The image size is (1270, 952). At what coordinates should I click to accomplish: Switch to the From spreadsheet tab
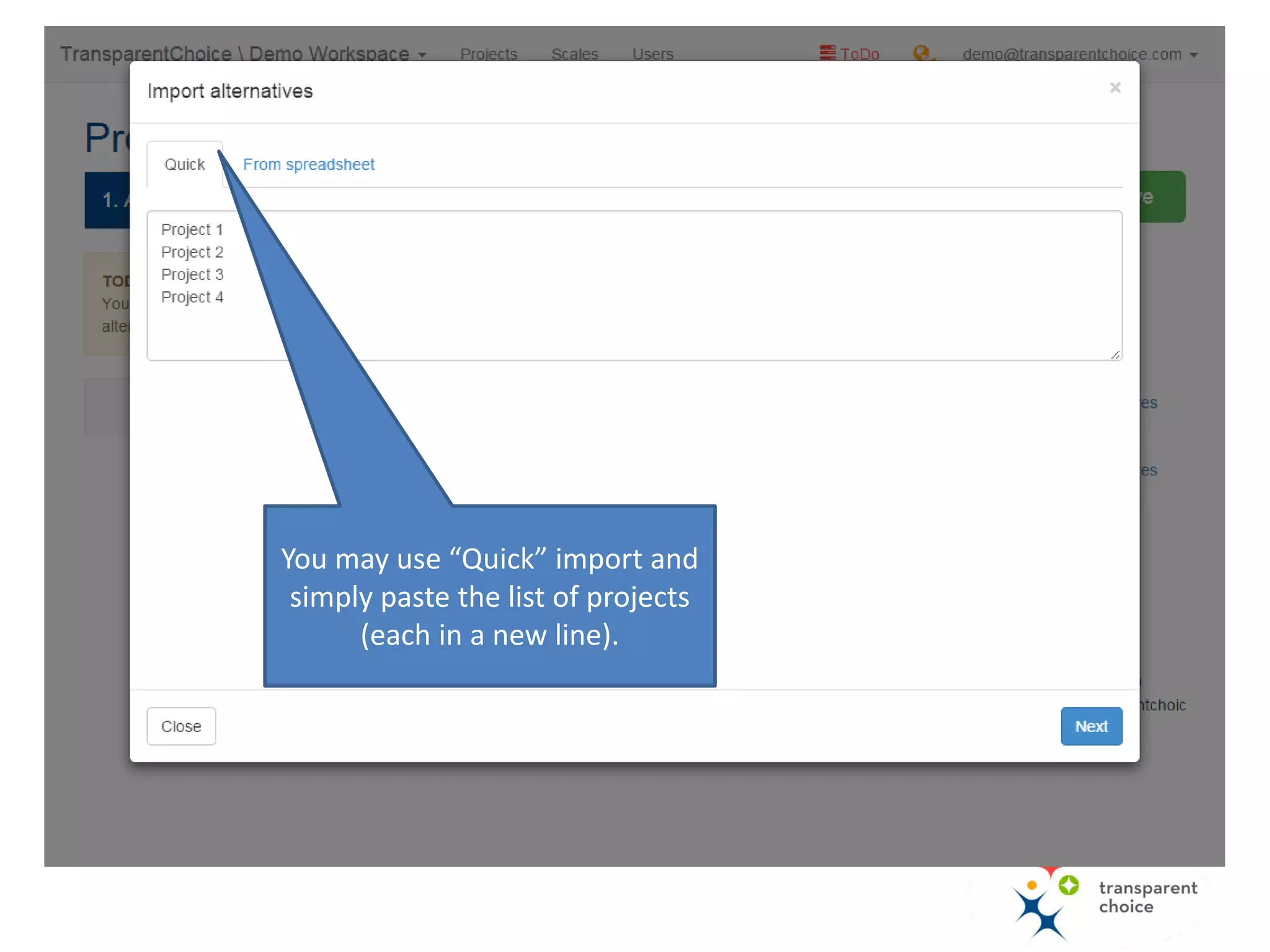point(308,164)
